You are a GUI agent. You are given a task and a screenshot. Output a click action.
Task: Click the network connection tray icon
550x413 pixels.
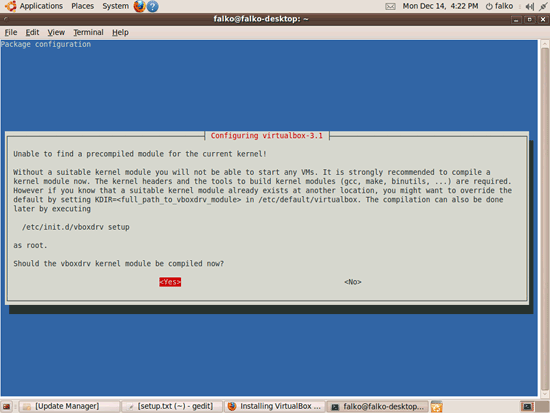click(x=543, y=6)
